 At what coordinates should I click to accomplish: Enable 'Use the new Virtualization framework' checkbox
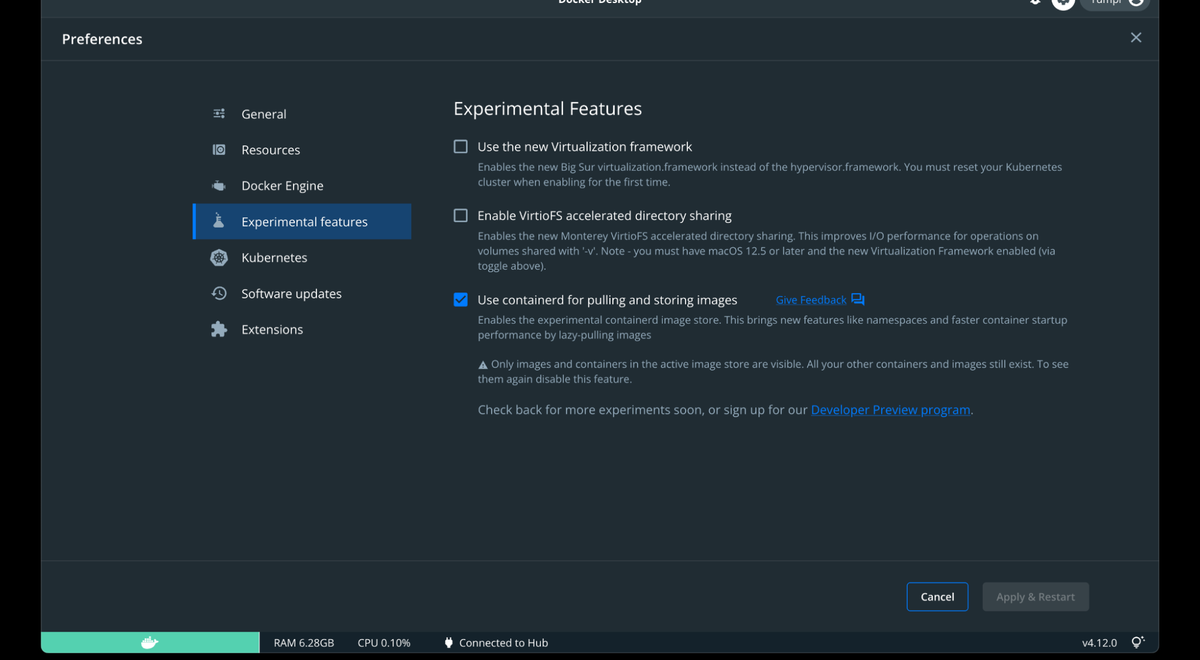tap(460, 146)
